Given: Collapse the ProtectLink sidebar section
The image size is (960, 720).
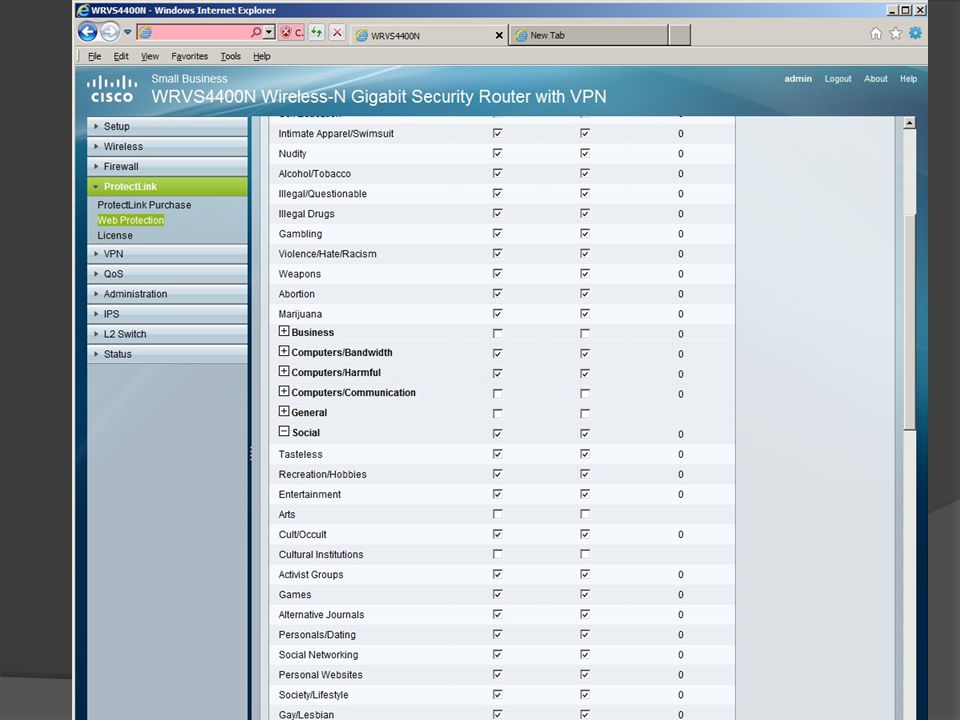Looking at the screenshot, I should (x=167, y=187).
